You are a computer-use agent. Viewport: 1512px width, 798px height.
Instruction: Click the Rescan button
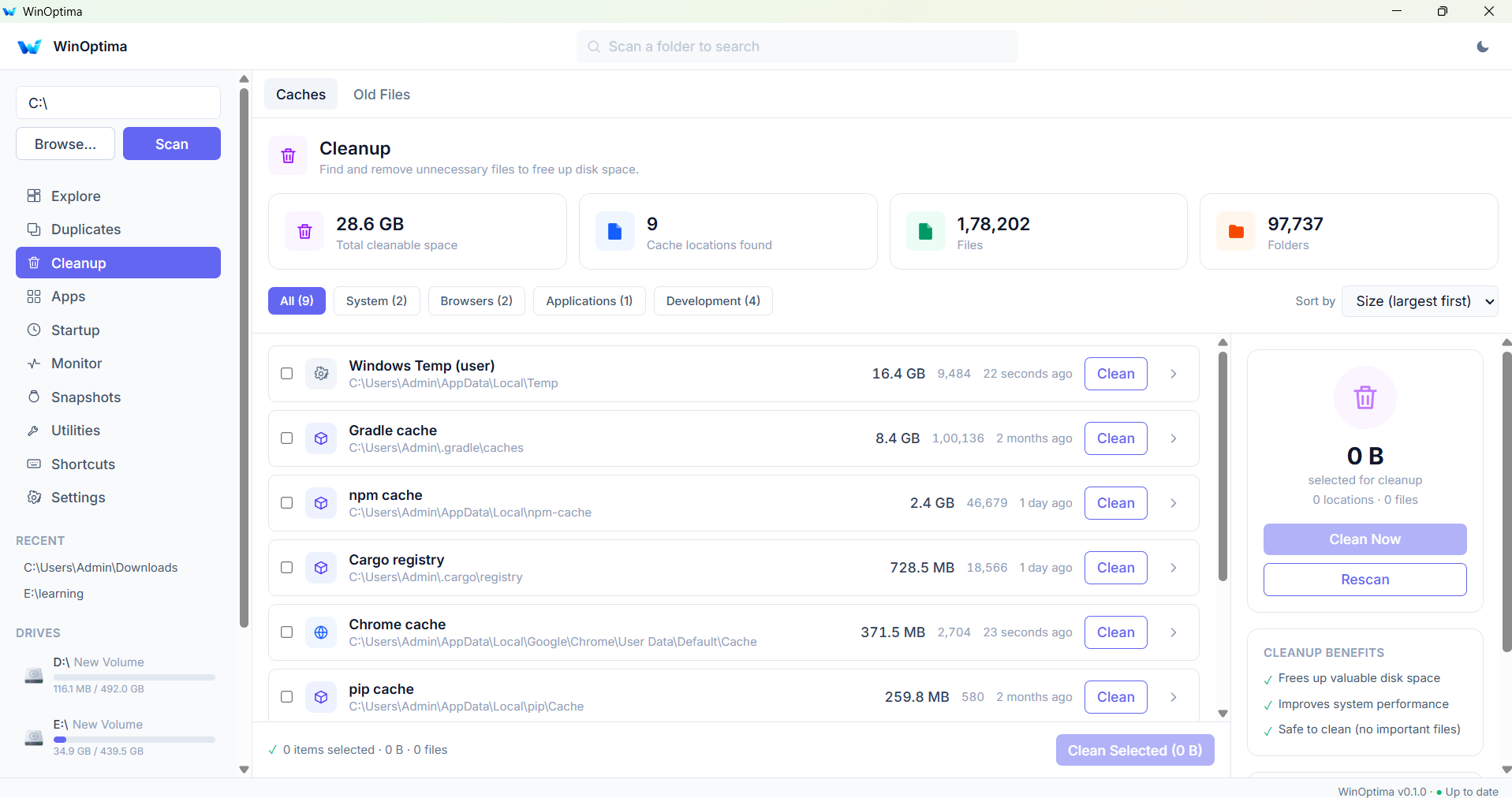[1365, 580]
